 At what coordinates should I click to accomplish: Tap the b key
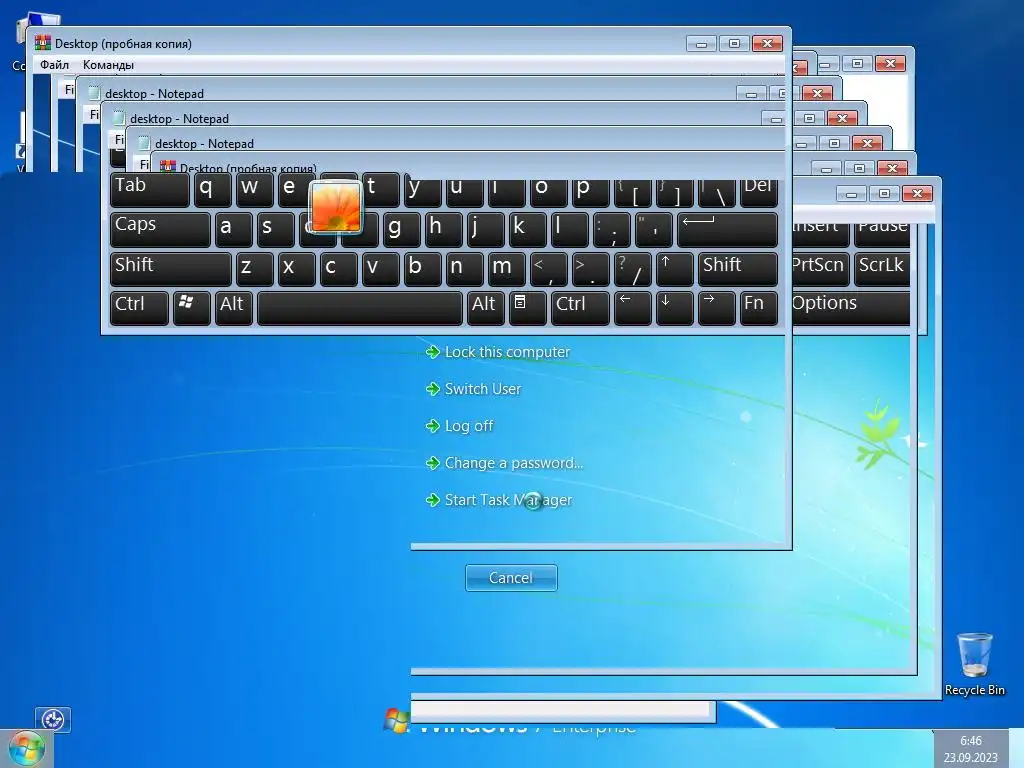[422, 269]
